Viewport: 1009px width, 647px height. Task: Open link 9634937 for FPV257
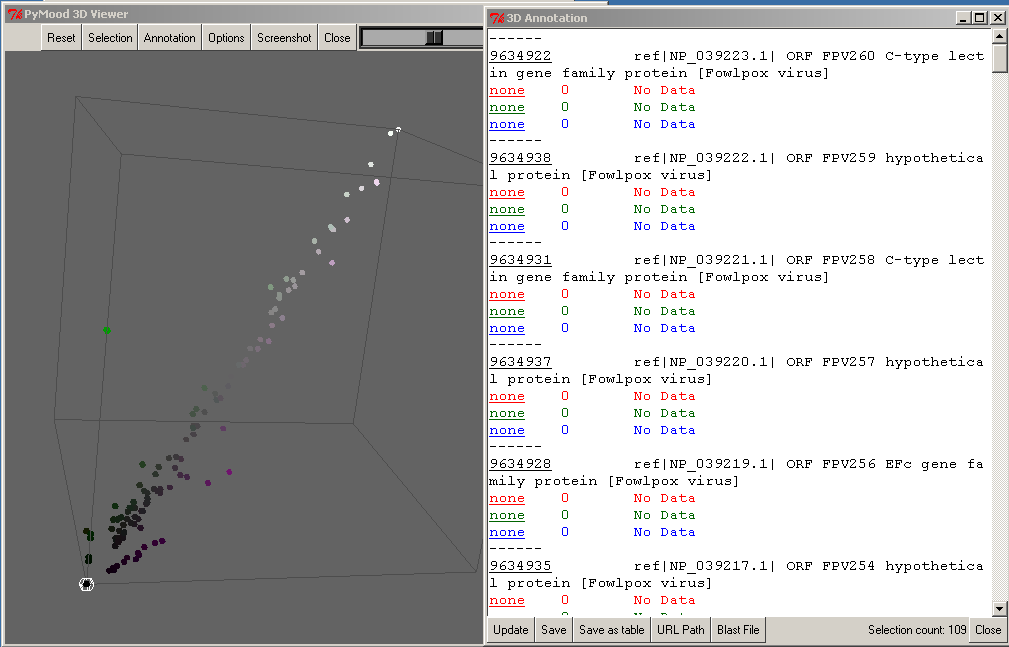coord(520,362)
